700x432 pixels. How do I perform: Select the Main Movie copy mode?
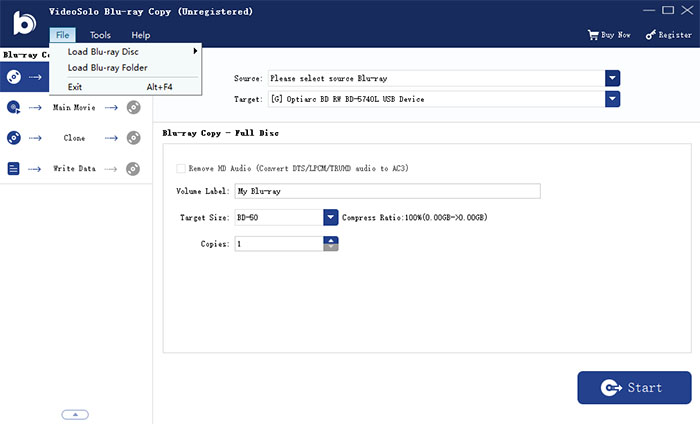pos(74,107)
